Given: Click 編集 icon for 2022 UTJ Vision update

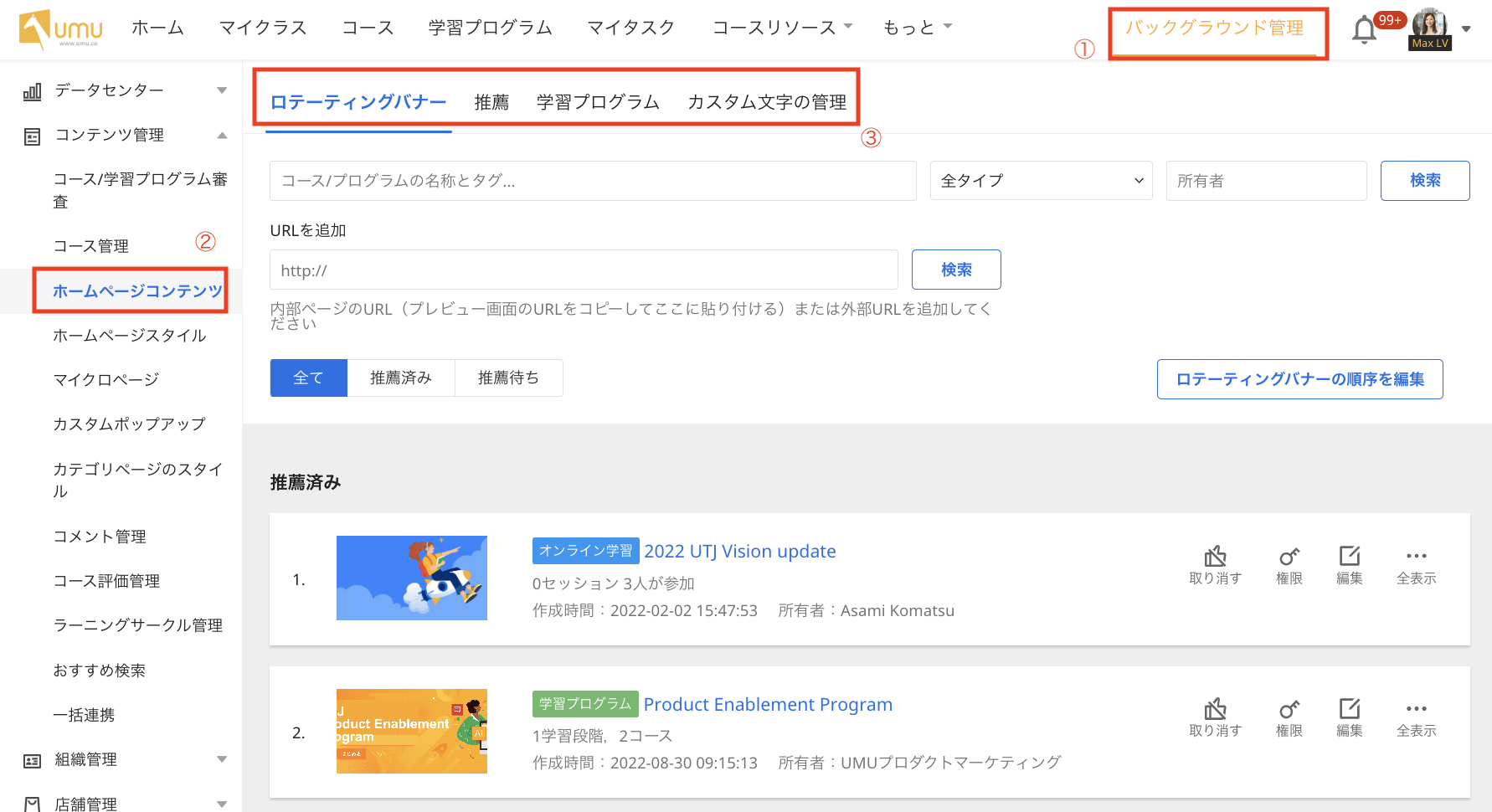Looking at the screenshot, I should click(x=1349, y=557).
